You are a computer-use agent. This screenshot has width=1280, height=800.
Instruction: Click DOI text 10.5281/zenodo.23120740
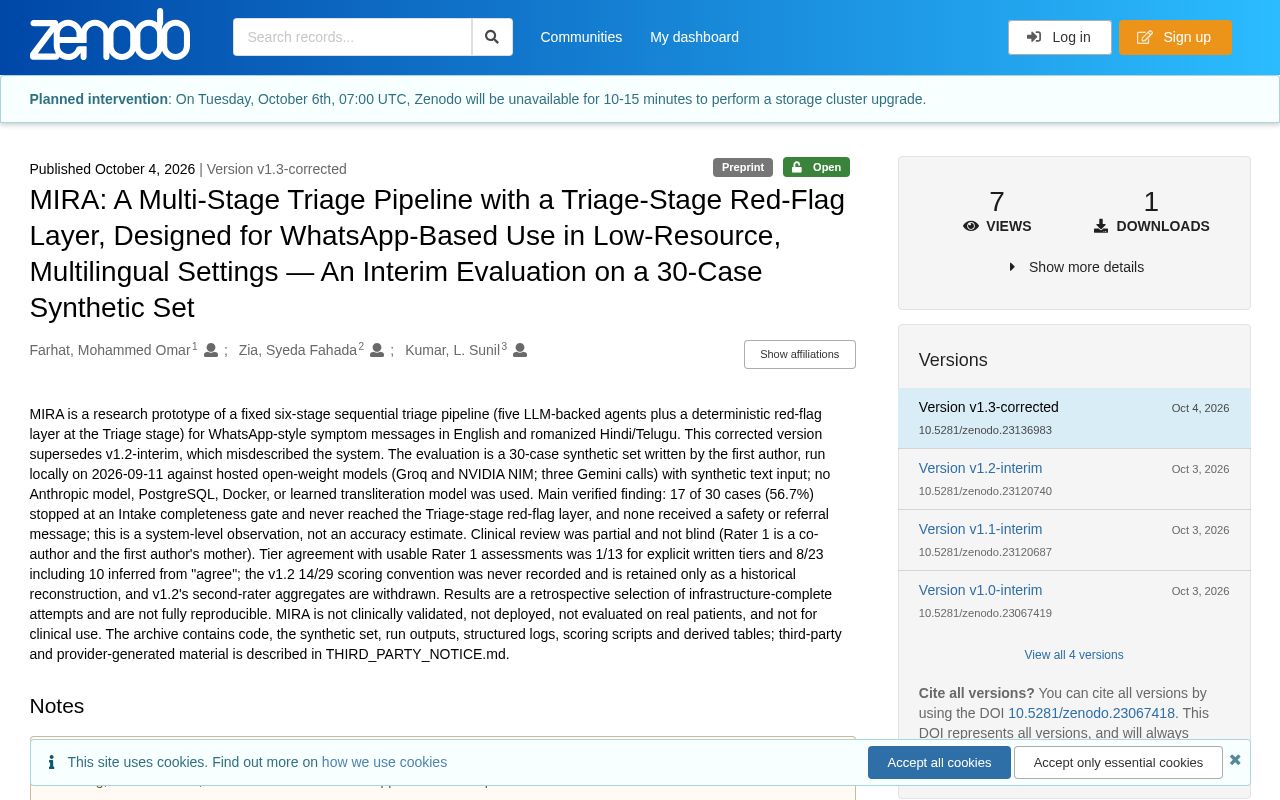pyautogui.click(x=985, y=491)
